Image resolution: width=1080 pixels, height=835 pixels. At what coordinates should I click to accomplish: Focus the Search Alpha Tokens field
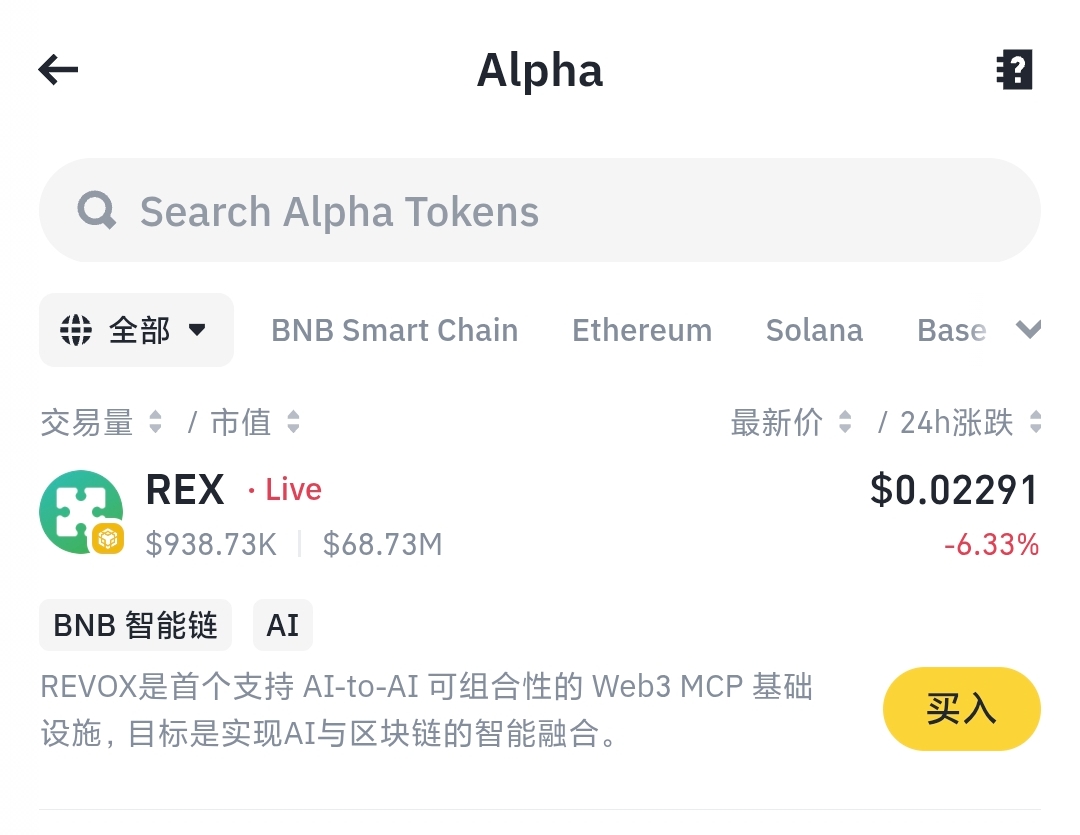click(x=540, y=210)
